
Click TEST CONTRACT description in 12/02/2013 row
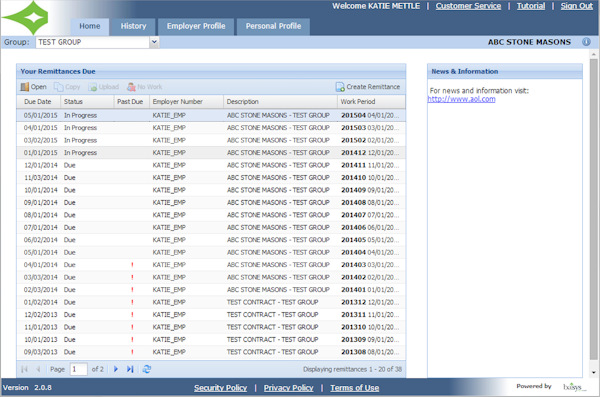272,315
